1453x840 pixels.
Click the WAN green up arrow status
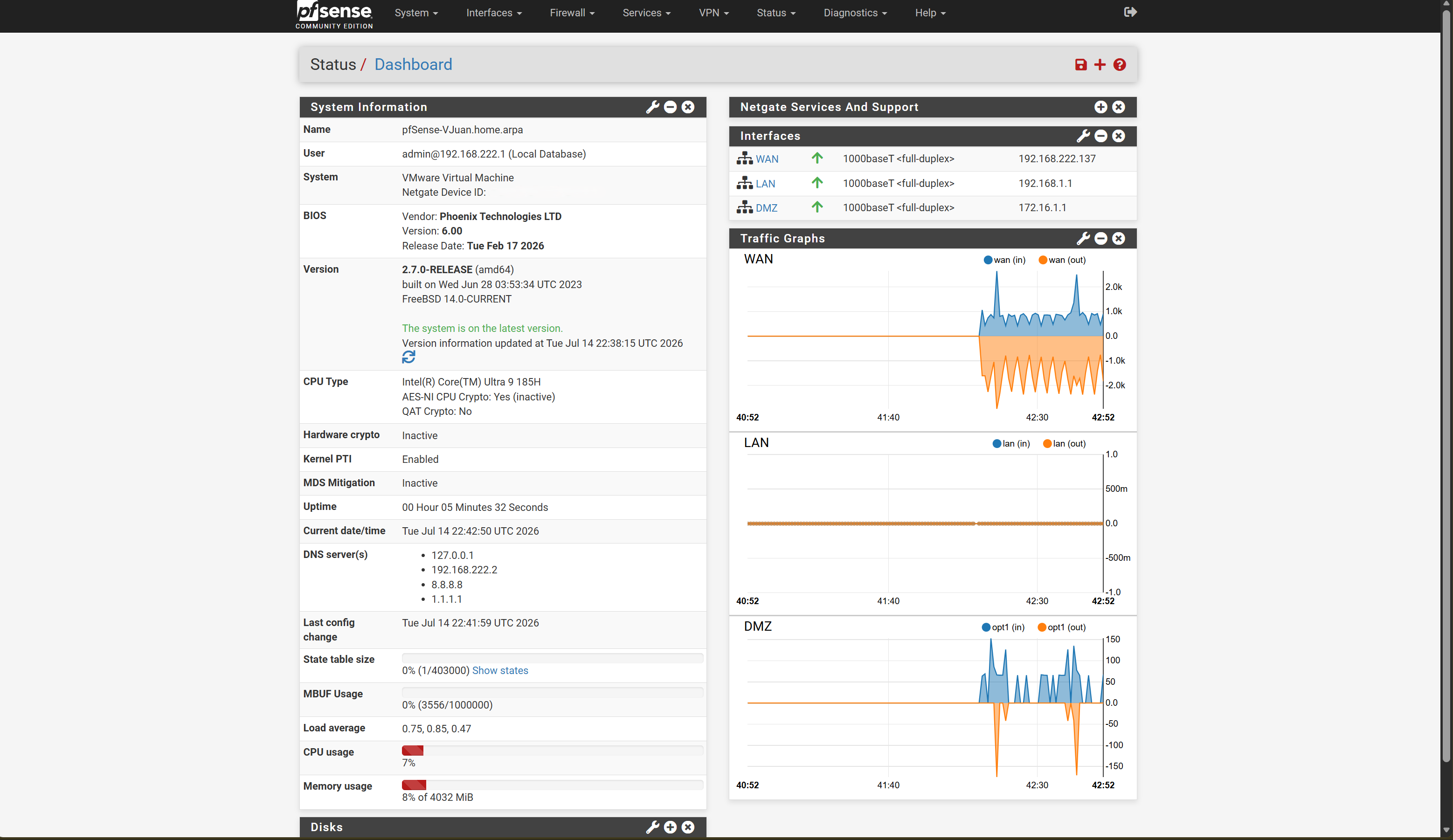(x=817, y=158)
